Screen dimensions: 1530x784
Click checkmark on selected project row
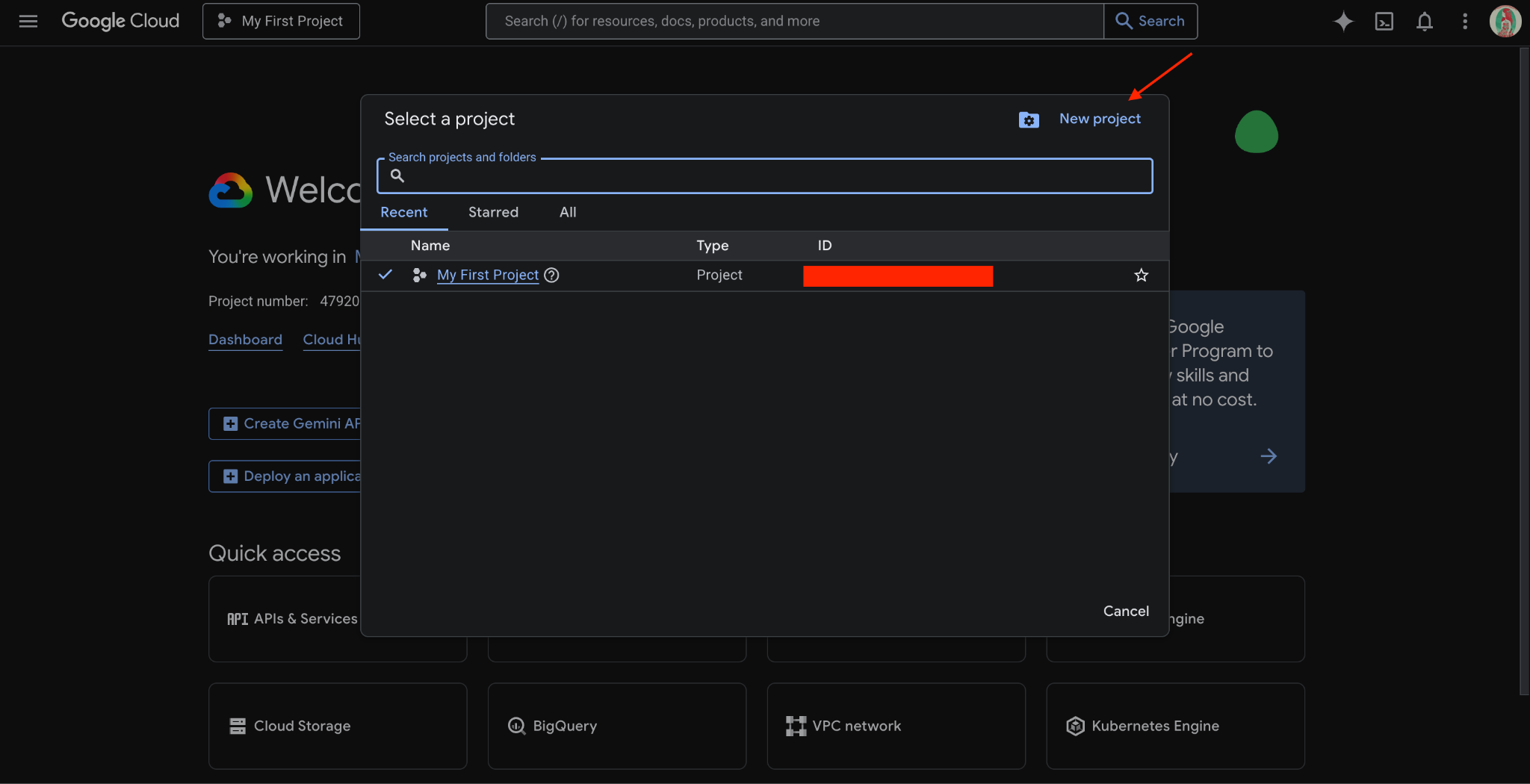pos(385,275)
